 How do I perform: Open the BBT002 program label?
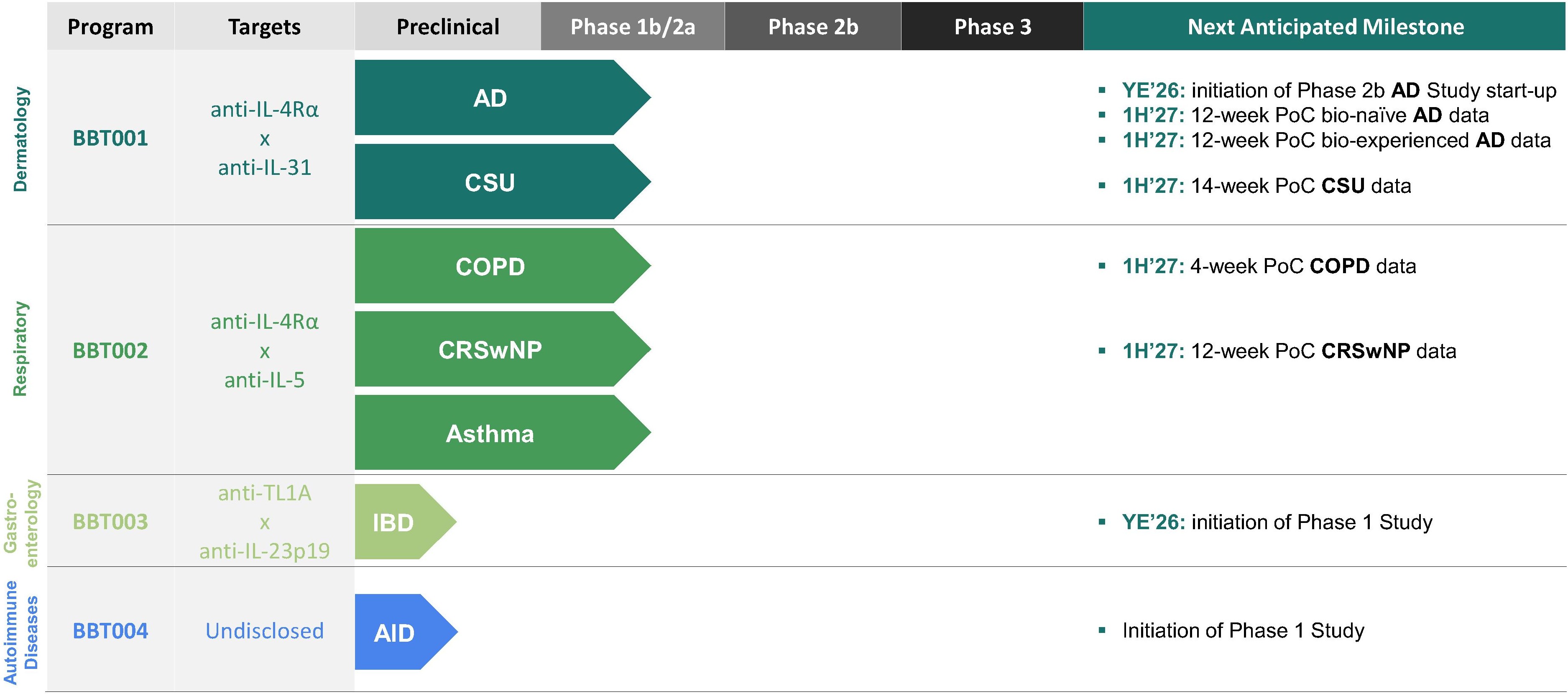click(110, 351)
